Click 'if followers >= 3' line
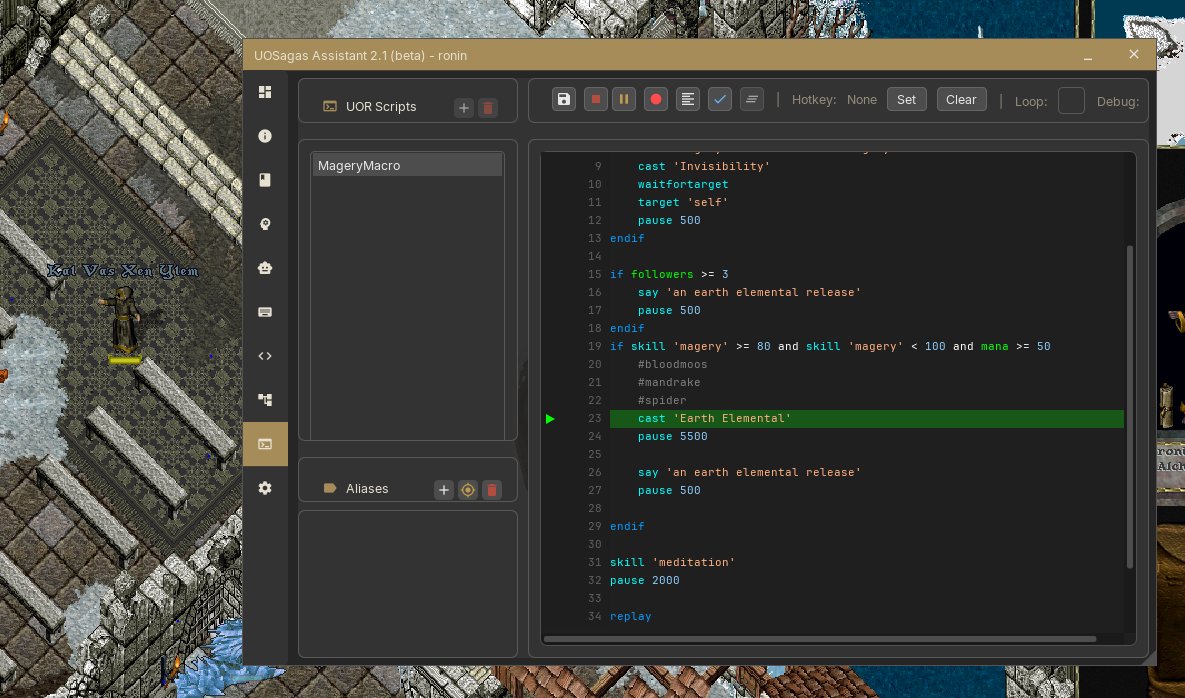1185x698 pixels. coord(669,274)
